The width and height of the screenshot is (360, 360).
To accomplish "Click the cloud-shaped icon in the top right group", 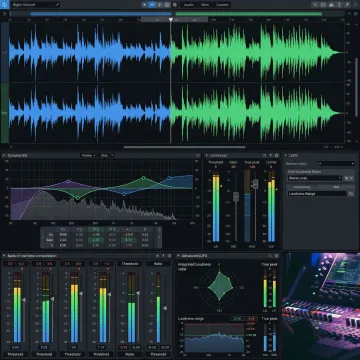I will point(331,5).
